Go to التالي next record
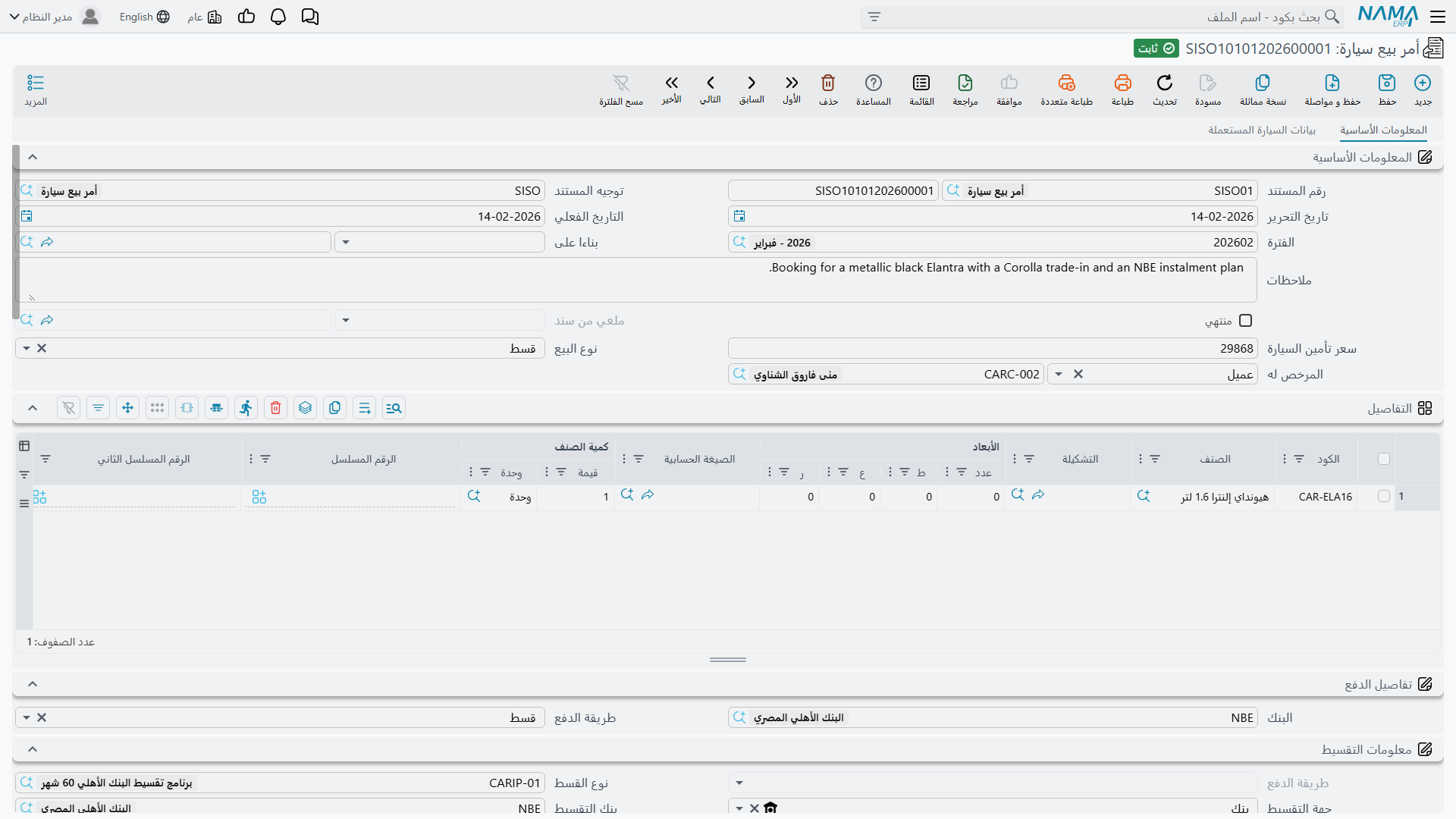1456x819 pixels. pyautogui.click(x=711, y=89)
